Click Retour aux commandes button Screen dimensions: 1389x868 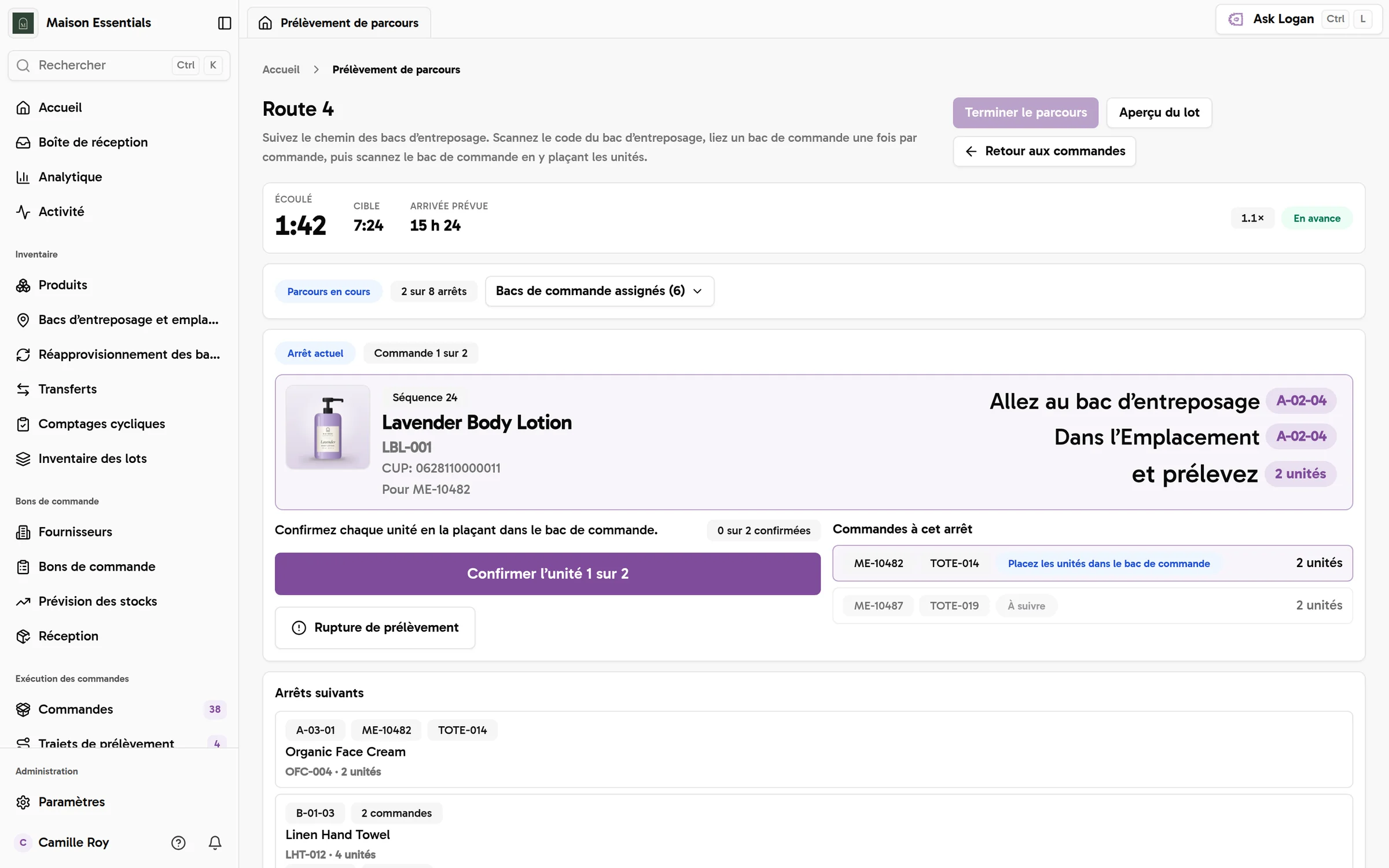point(1044,152)
